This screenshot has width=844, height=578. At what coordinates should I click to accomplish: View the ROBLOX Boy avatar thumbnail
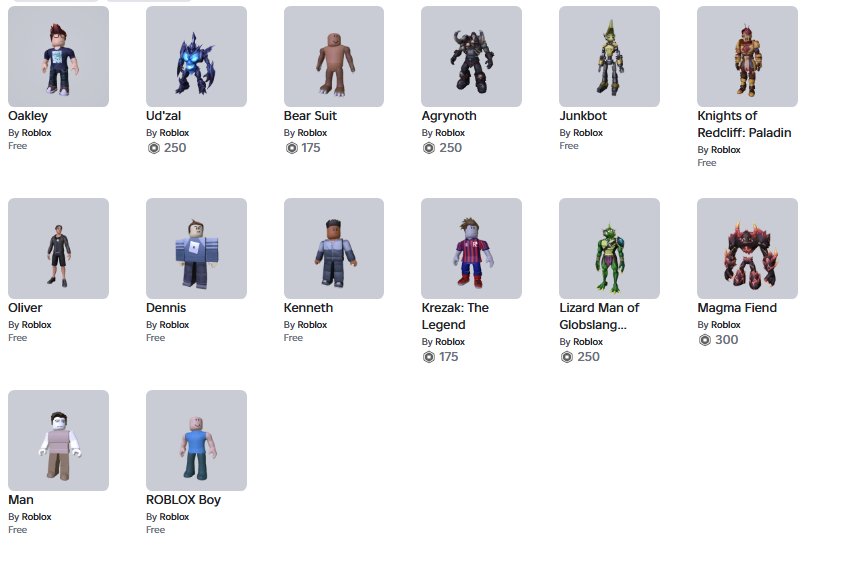[196, 440]
